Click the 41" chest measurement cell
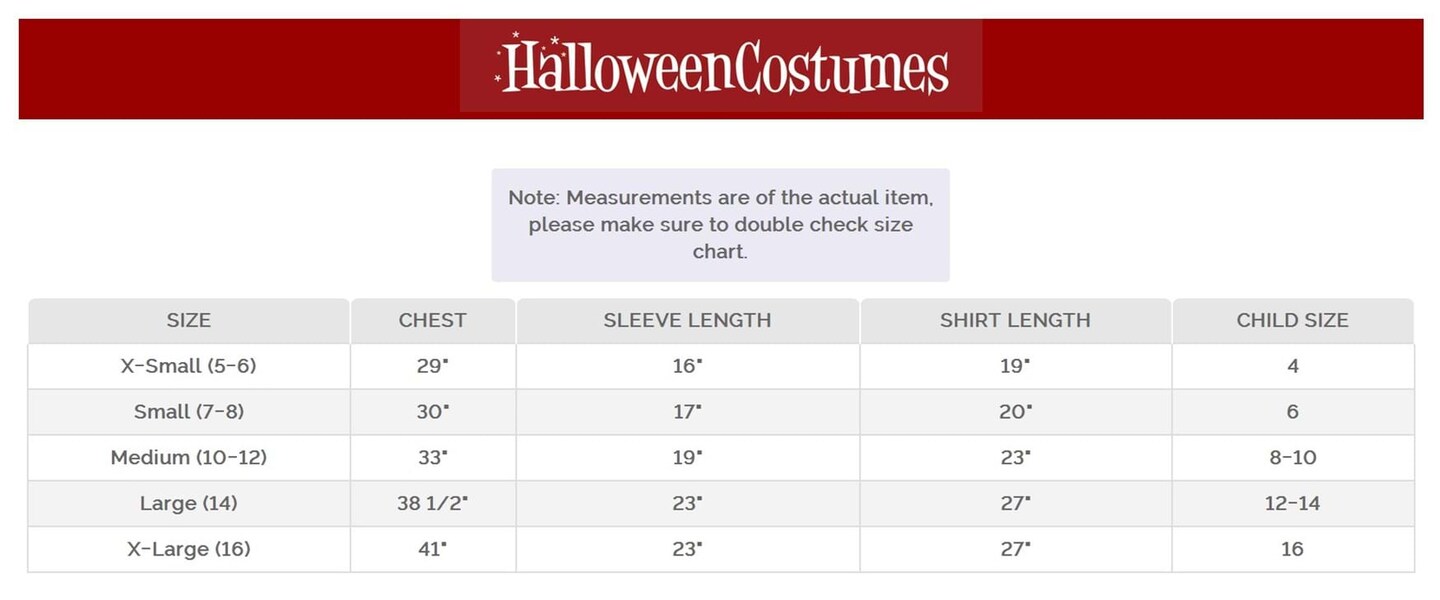 coord(432,549)
